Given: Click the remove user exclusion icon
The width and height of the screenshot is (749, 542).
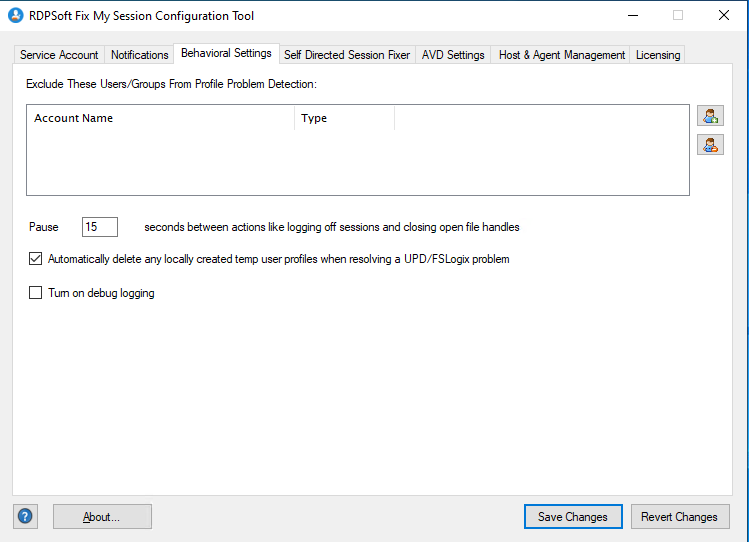Looking at the screenshot, I should [x=710, y=145].
